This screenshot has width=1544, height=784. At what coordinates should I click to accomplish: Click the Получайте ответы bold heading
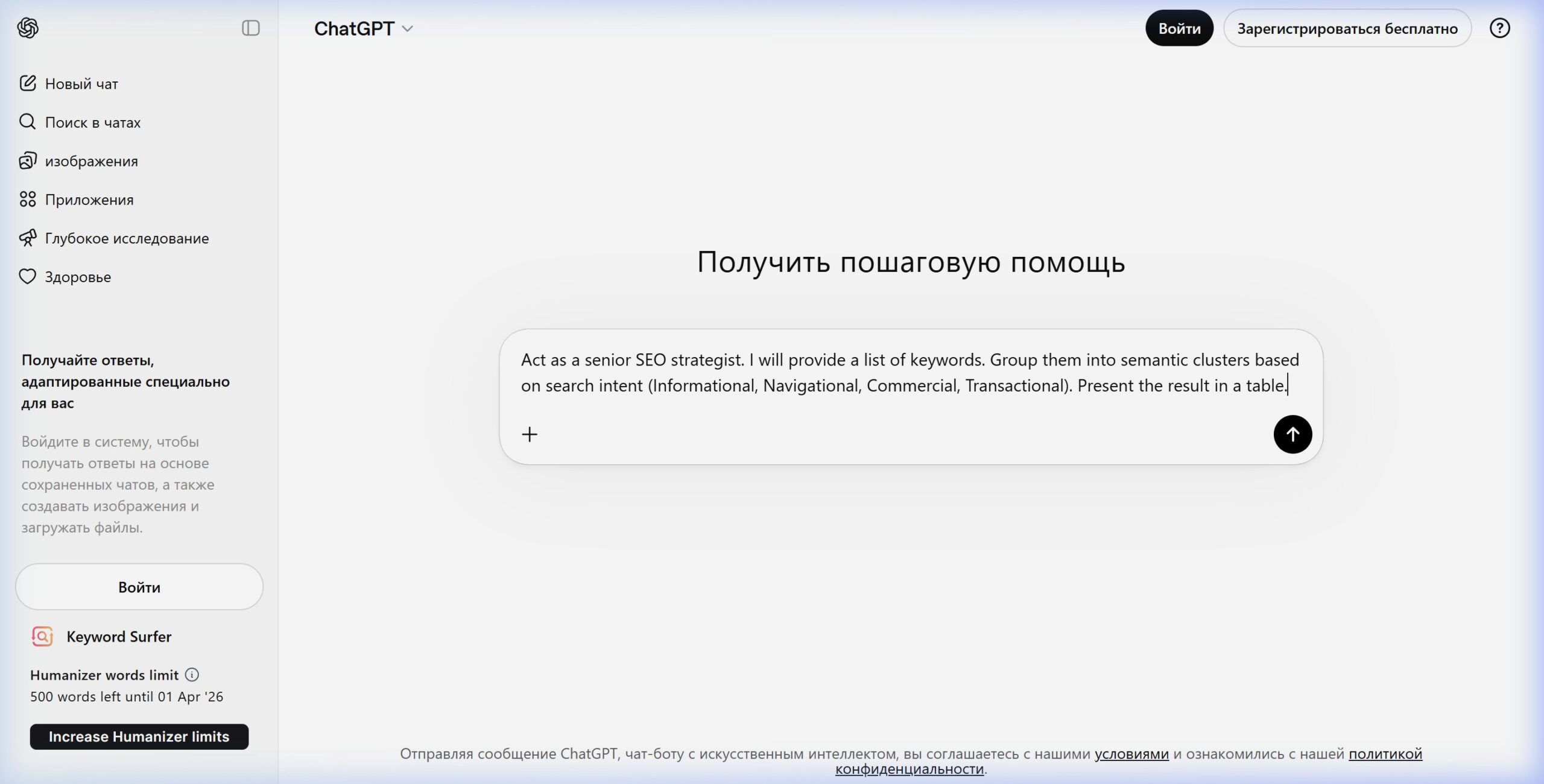125,381
